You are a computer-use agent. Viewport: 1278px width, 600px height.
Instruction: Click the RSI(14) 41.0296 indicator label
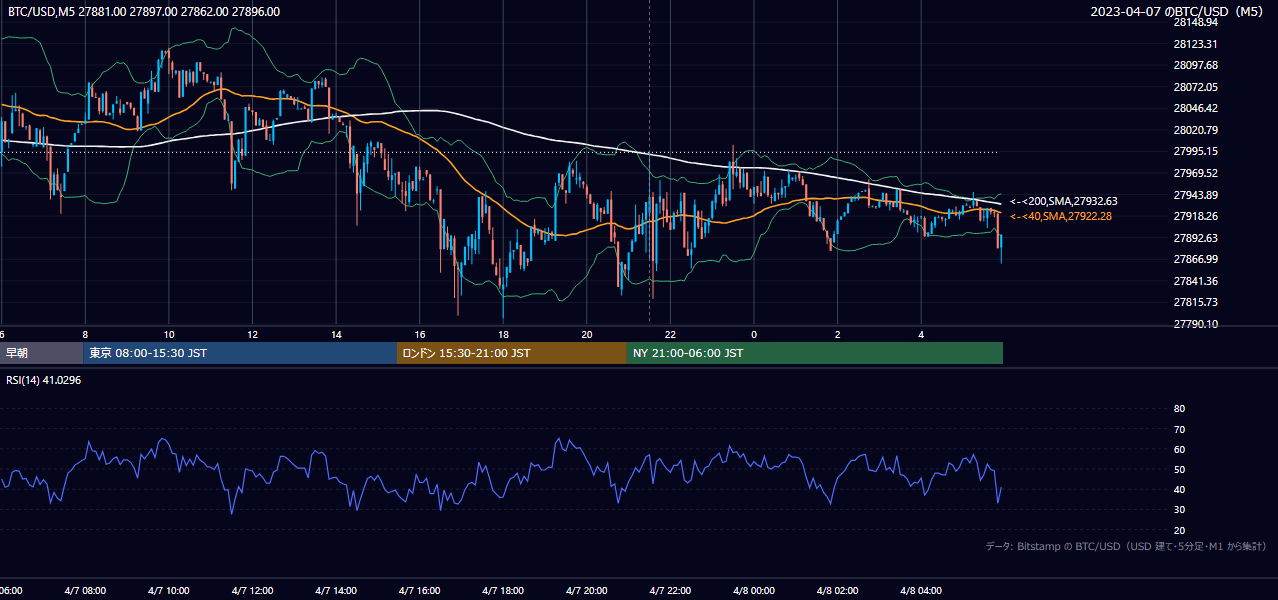[43, 380]
